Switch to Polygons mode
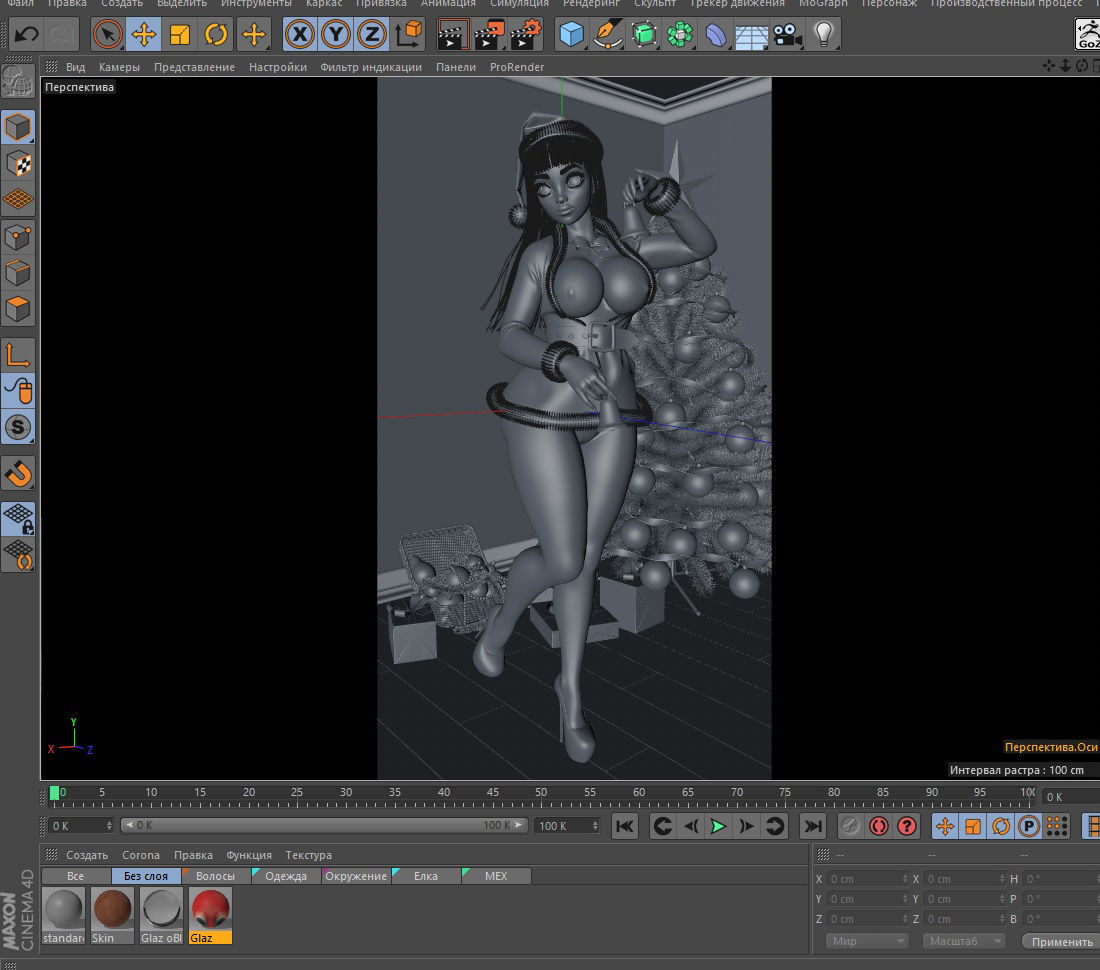Screen dimensions: 1100x970 pos(18,309)
